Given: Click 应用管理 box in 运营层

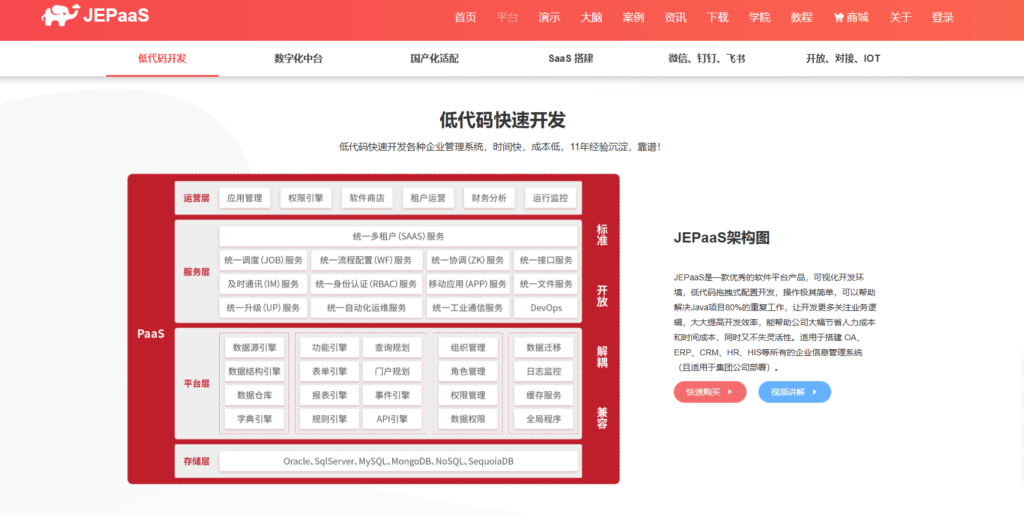Looking at the screenshot, I should tap(244, 198).
